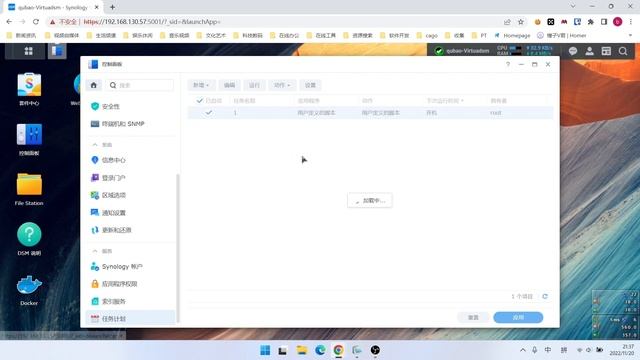Open Info Center in sidebar
This screenshot has width=640, height=360.
point(113,160)
